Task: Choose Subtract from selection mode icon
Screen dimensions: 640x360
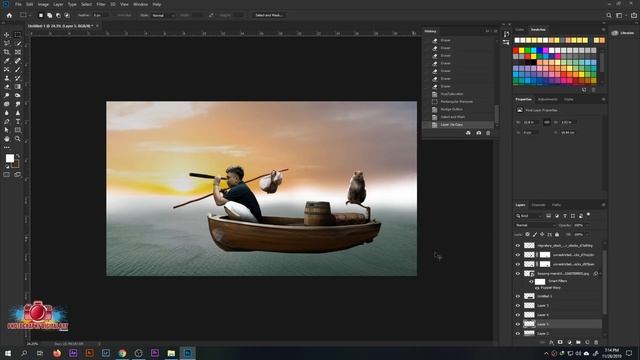Action: coord(58,15)
